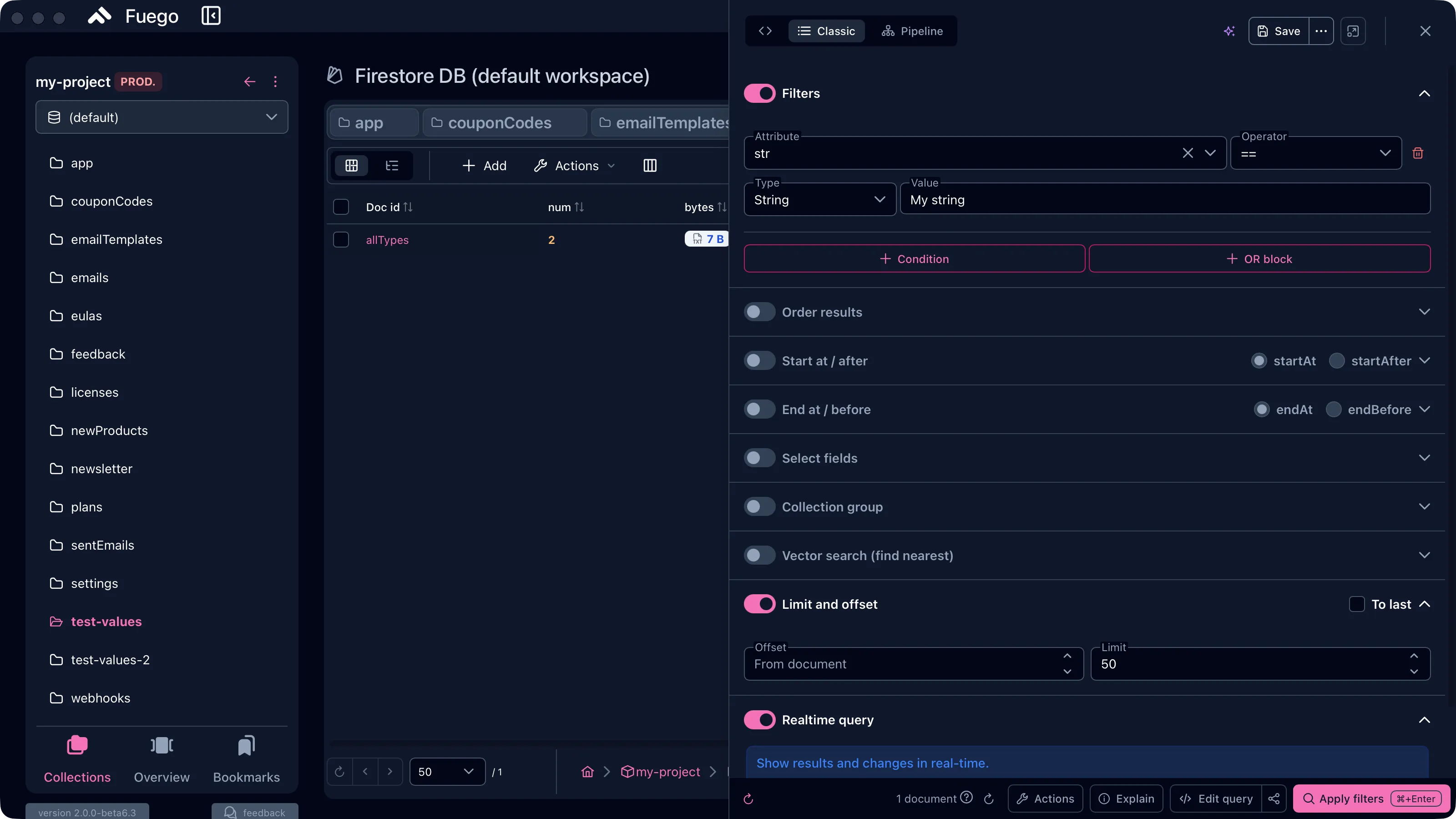The width and height of the screenshot is (1456, 819).
Task: Select the startAfter radio option
Action: point(1337,361)
